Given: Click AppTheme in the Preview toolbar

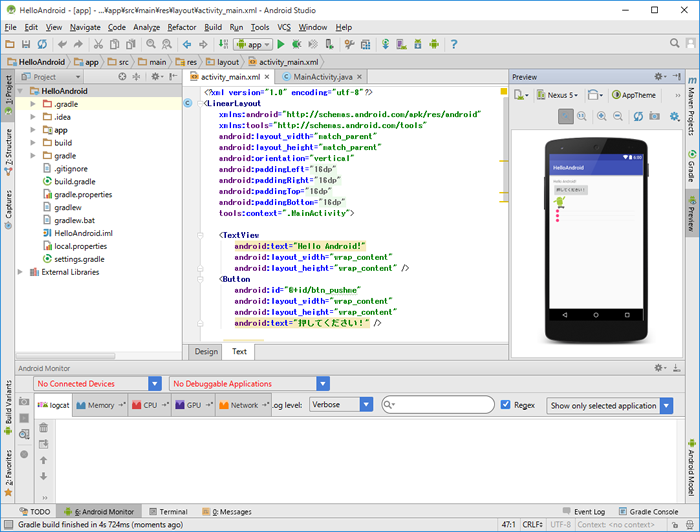Looking at the screenshot, I should (634, 95).
